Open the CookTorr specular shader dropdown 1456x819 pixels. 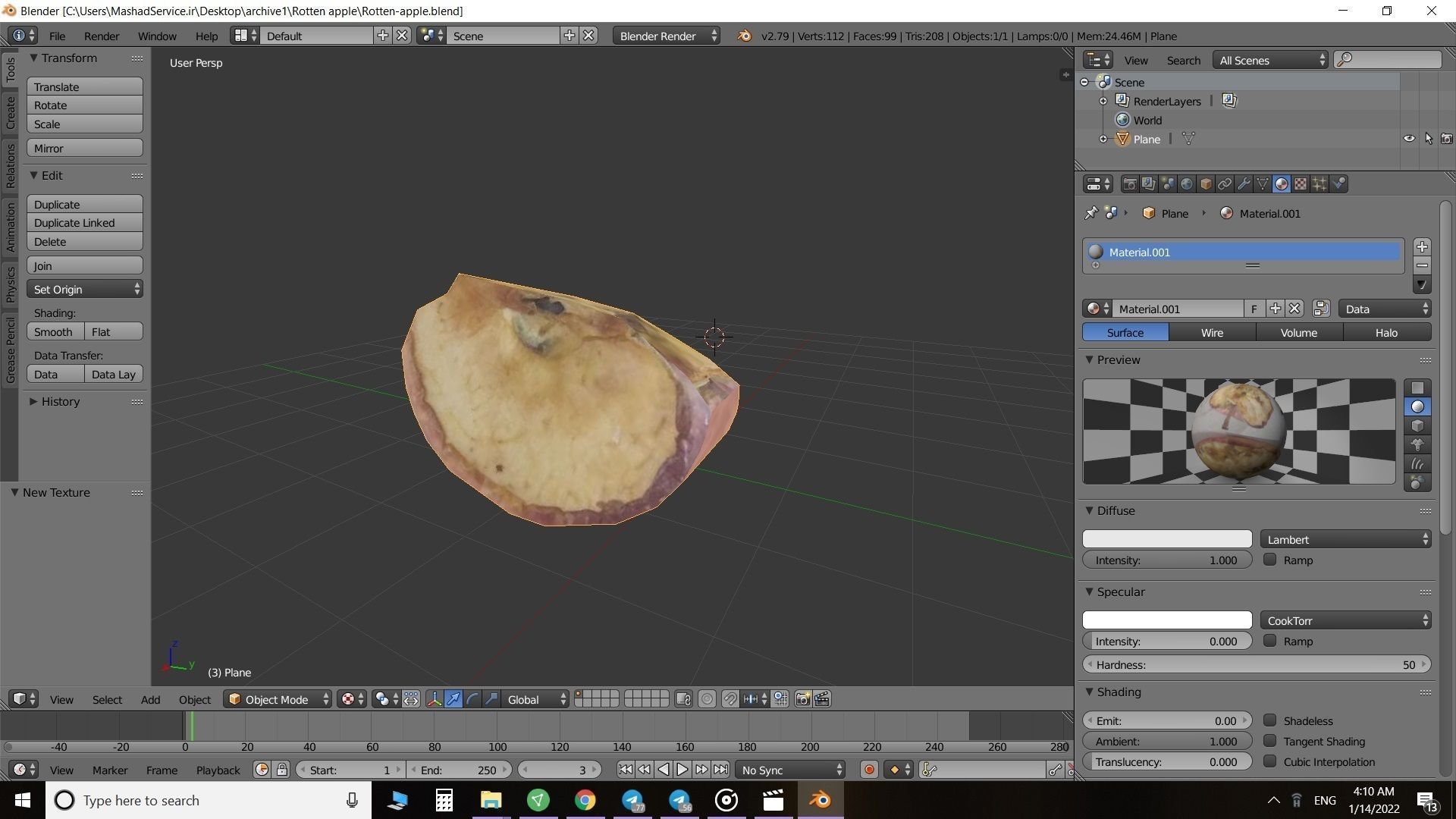(1346, 620)
